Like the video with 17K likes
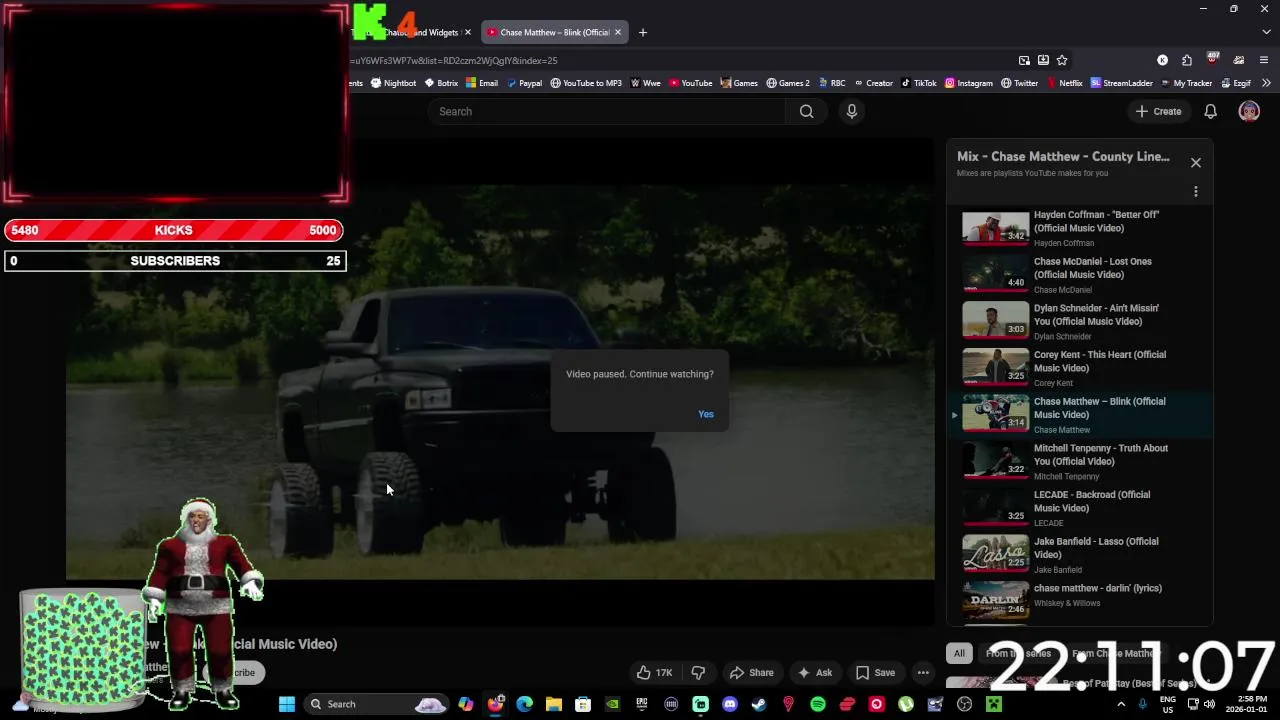The height and width of the screenshot is (720, 1280). pos(655,672)
